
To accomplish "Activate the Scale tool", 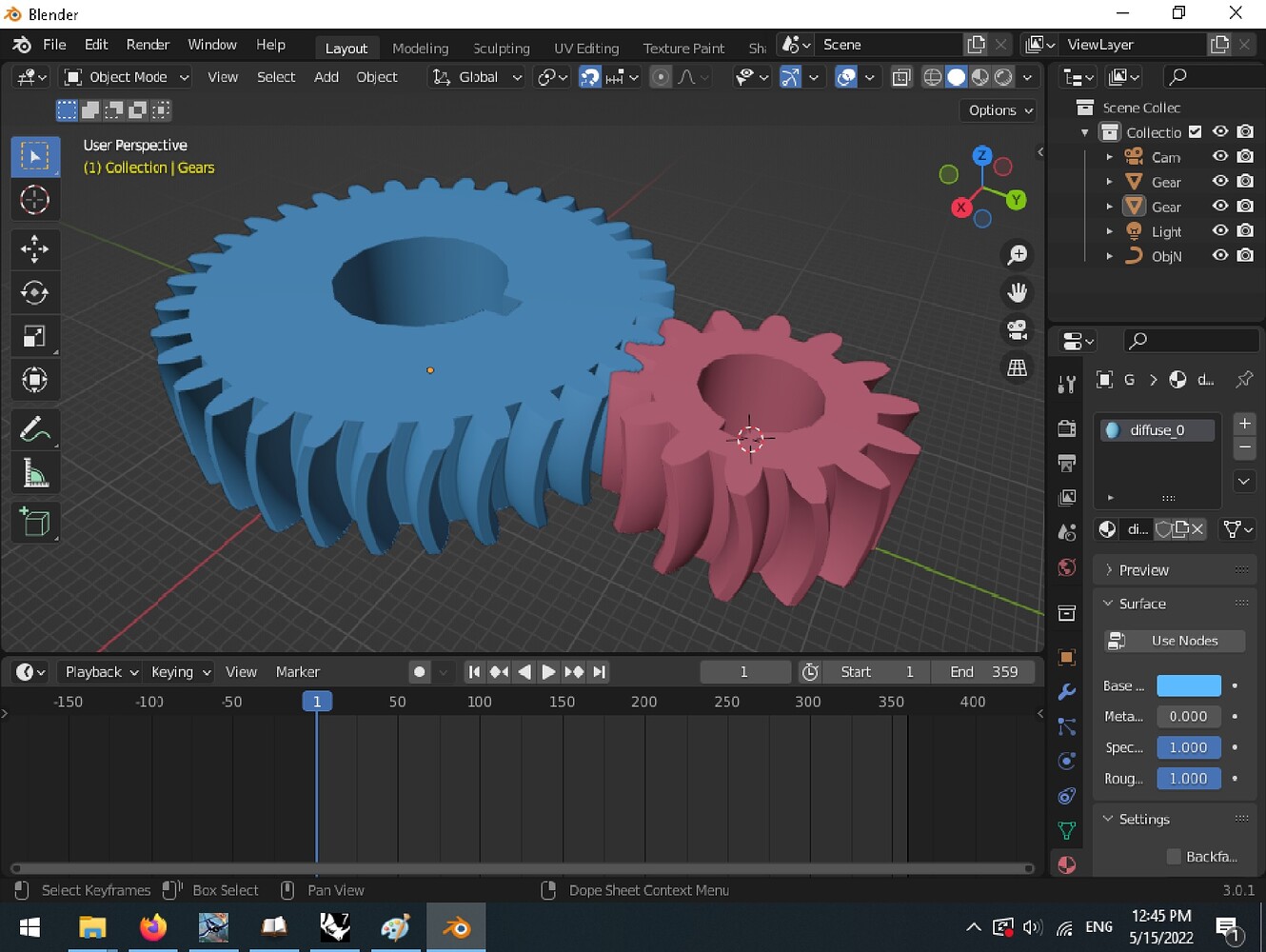I will coord(35,336).
